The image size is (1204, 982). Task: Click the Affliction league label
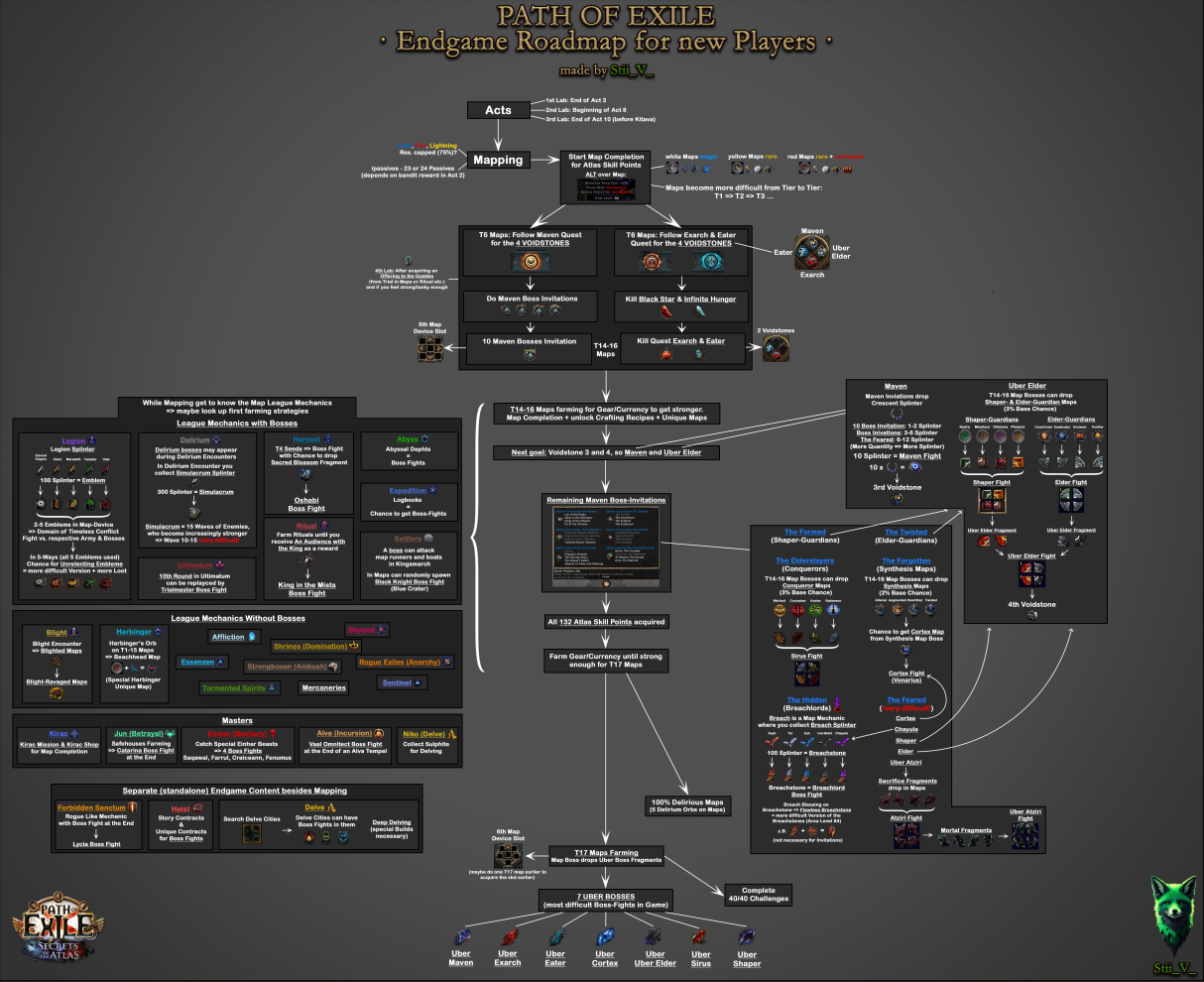[x=234, y=637]
